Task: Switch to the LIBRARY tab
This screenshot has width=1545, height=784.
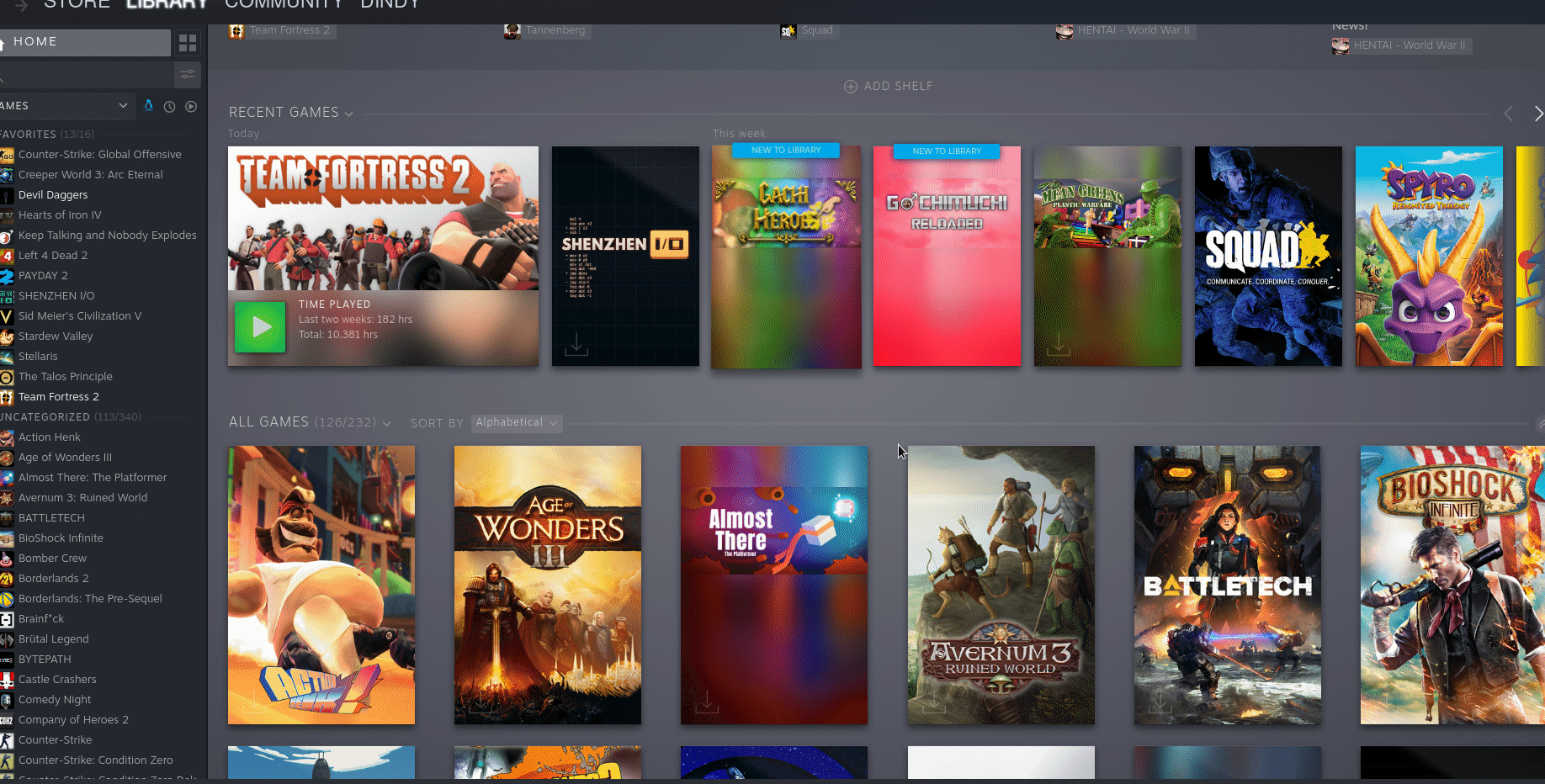Action: pyautogui.click(x=167, y=4)
